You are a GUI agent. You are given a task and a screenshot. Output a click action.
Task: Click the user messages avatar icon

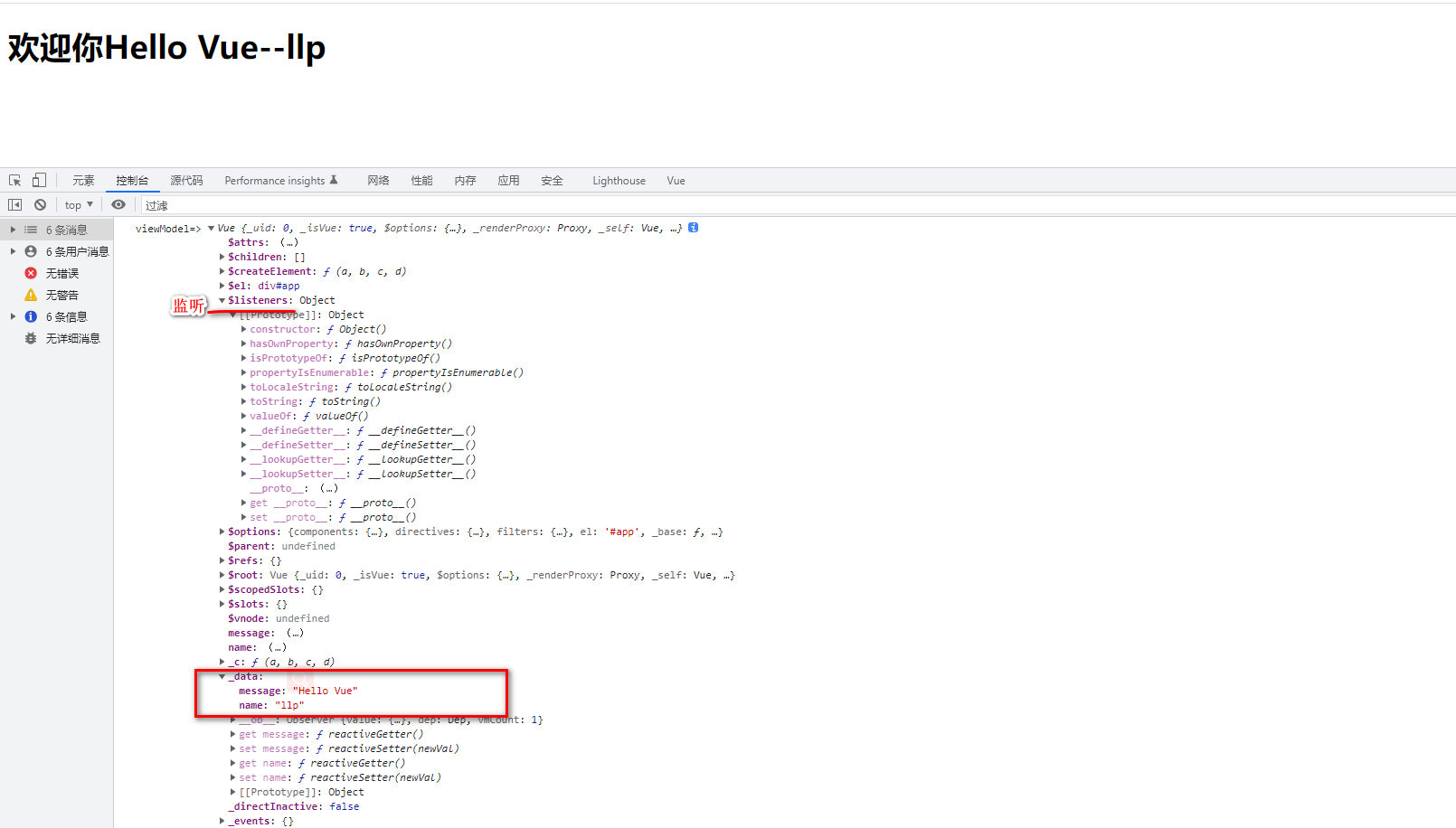(x=31, y=251)
